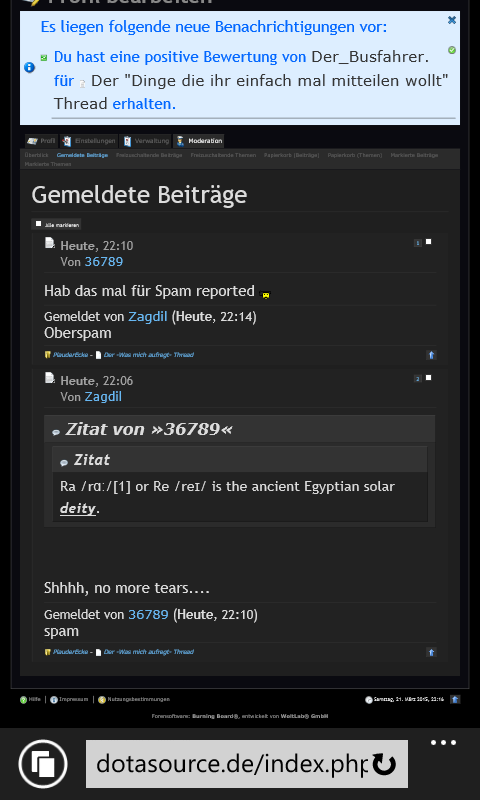
Task: Open post number 1 permalink icon
Action: [x=418, y=243]
